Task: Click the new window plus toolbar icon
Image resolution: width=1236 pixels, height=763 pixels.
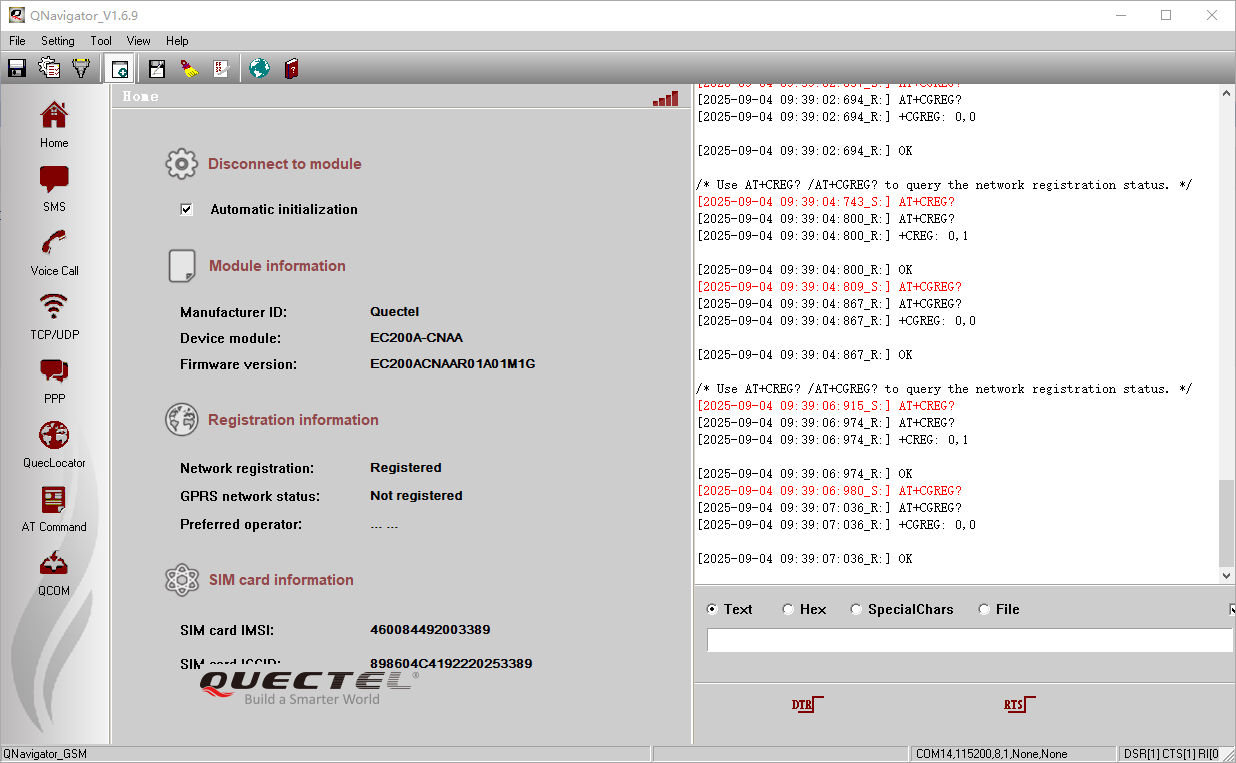Action: pyautogui.click(x=119, y=68)
